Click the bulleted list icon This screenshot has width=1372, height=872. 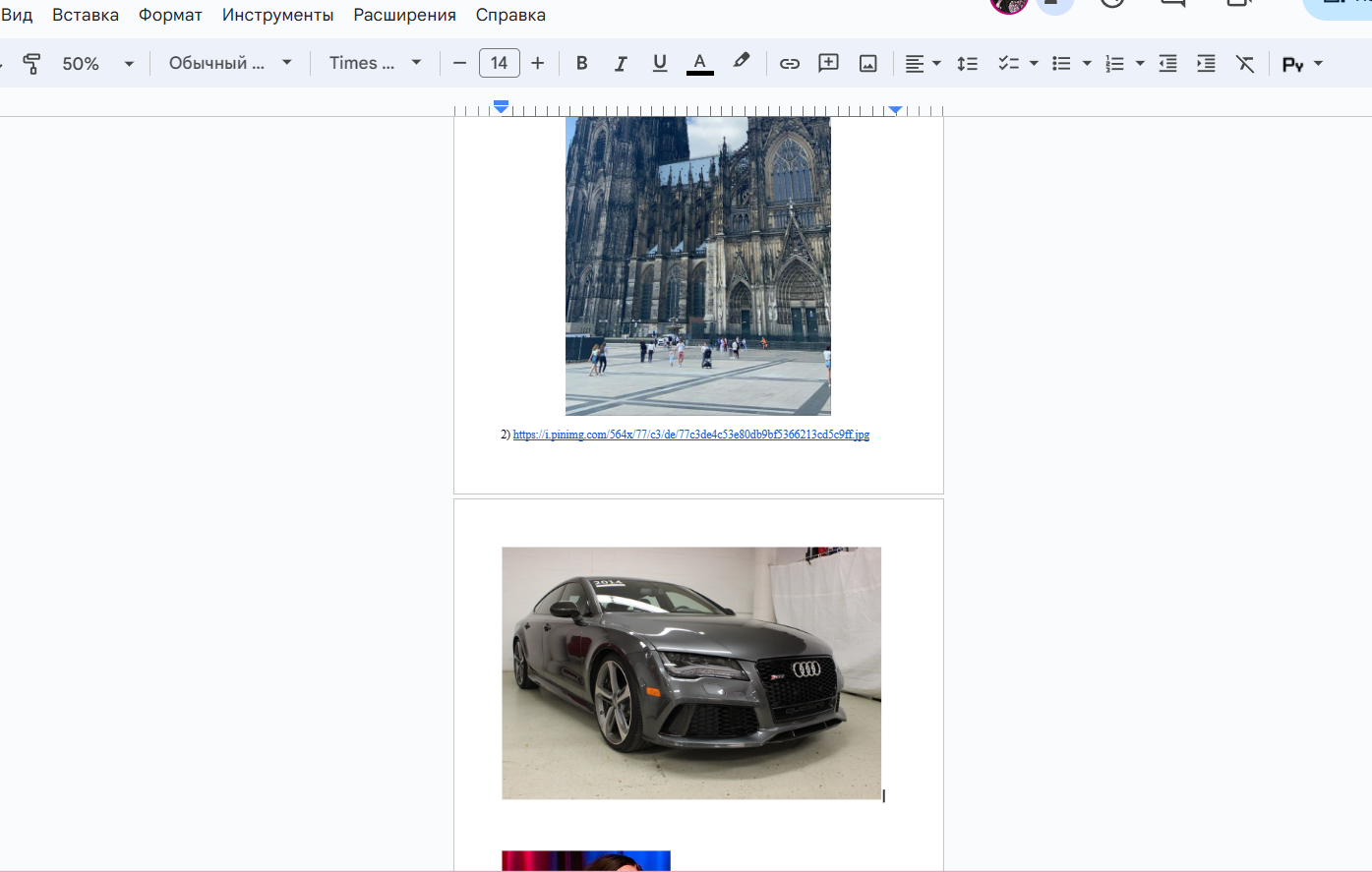click(1061, 63)
